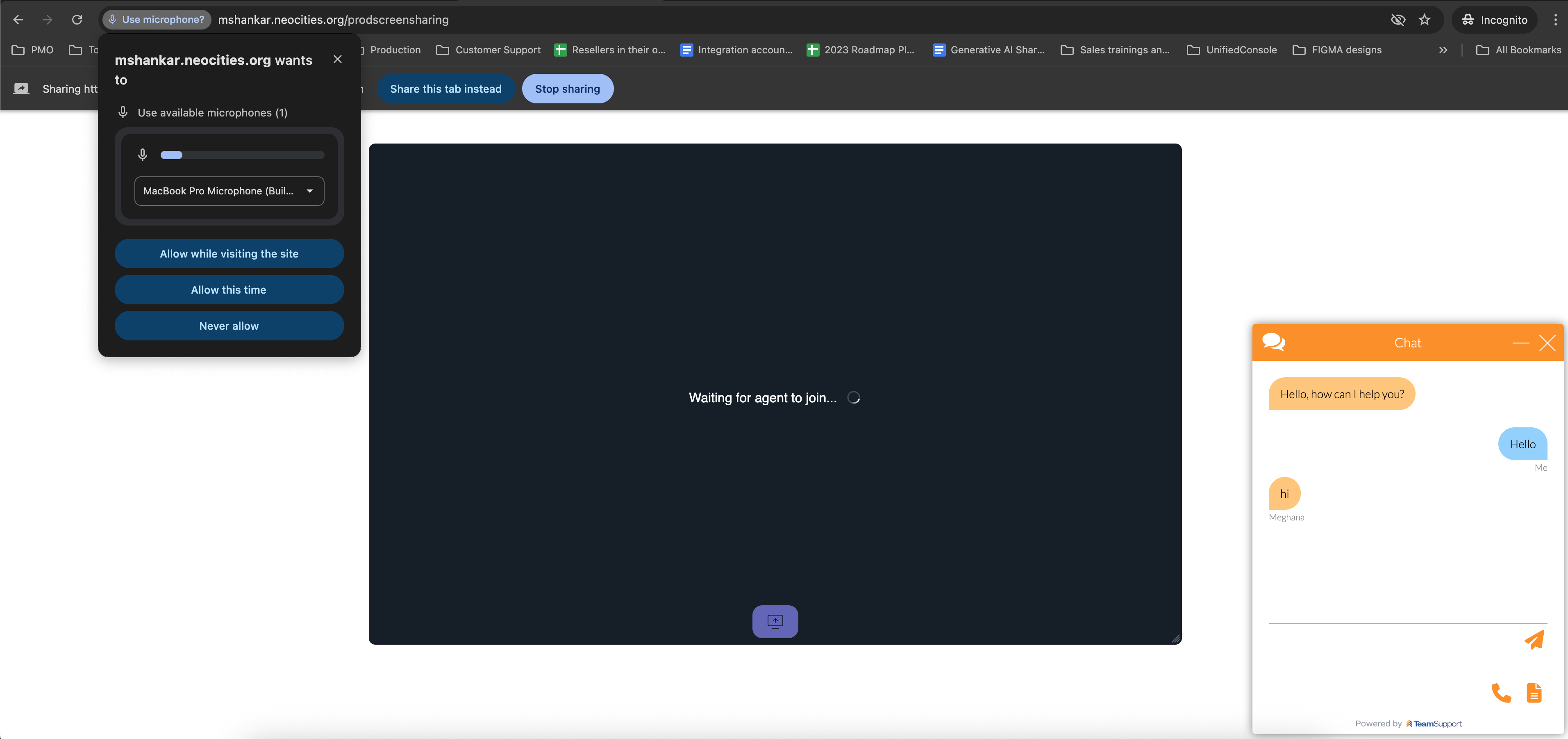Expand hidden bookmarks overflow chevron

1443,50
